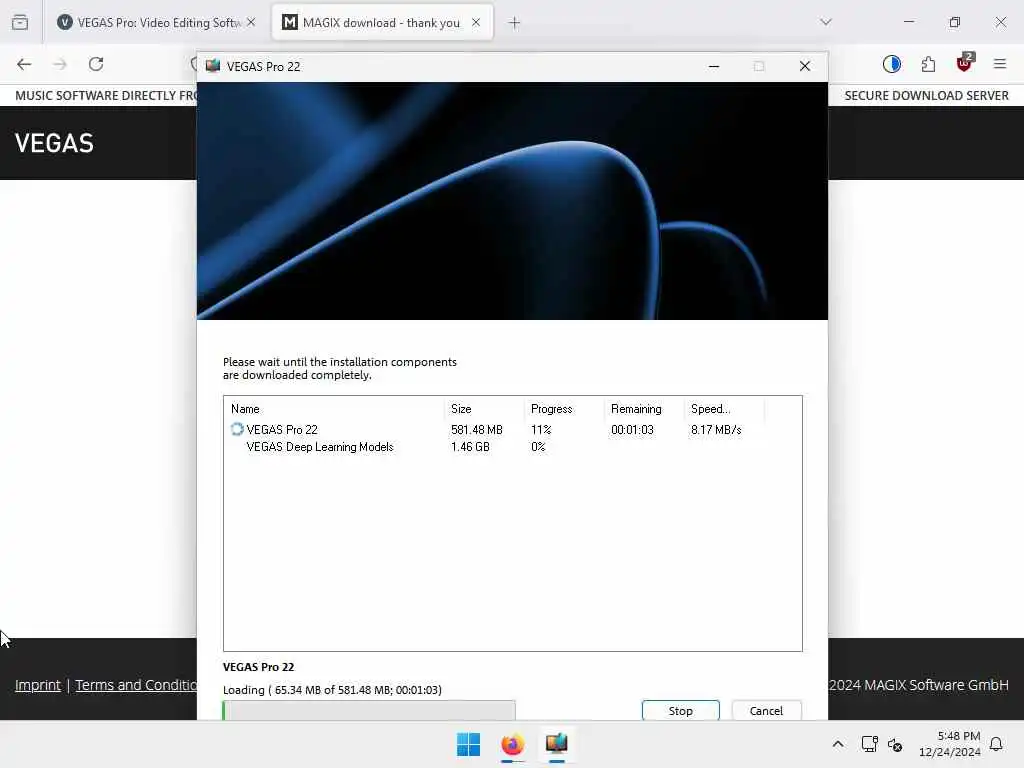This screenshot has width=1024, height=768.
Task: Restore down the Firefox browser window
Action: point(955,22)
